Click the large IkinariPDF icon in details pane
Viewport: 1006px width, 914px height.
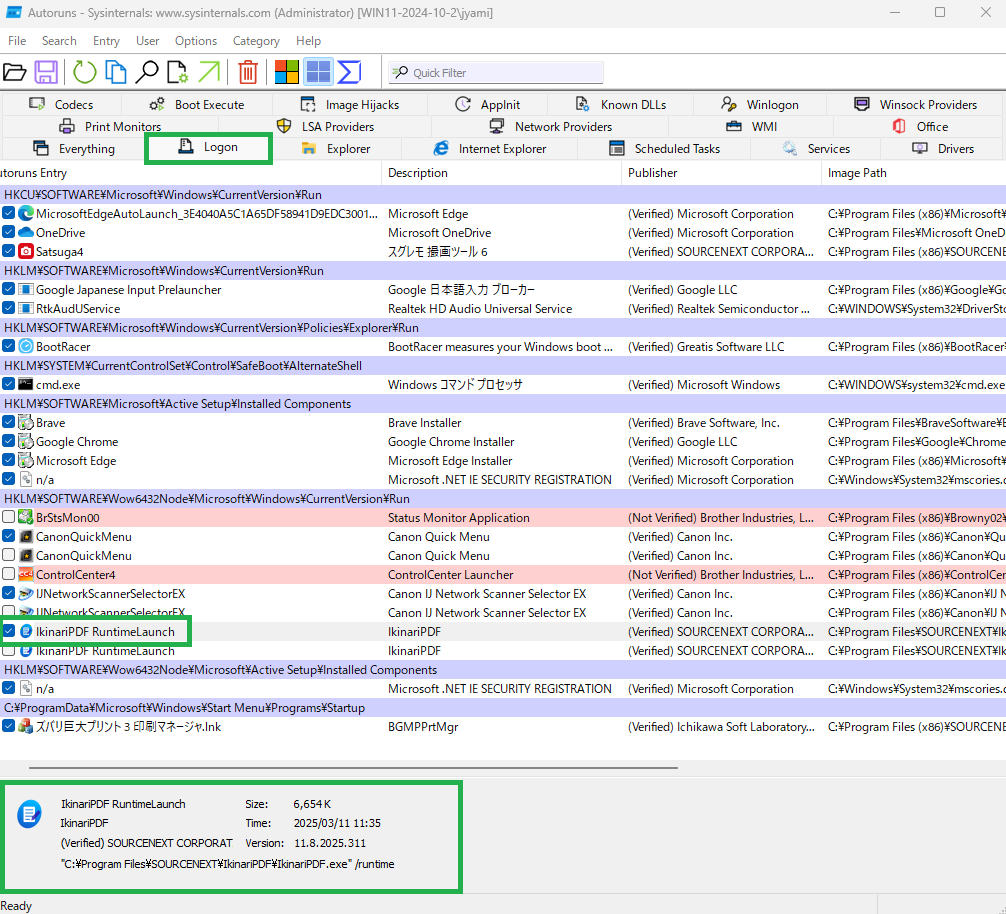30,814
